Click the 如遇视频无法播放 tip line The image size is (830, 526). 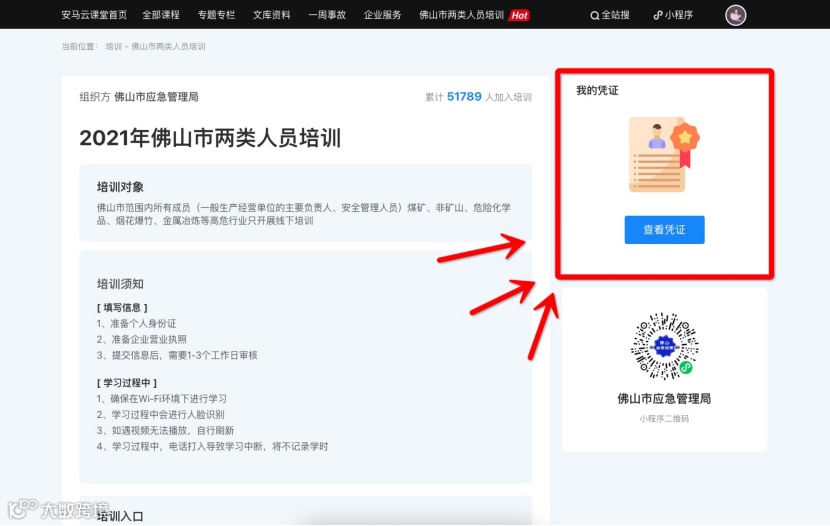[165, 430]
